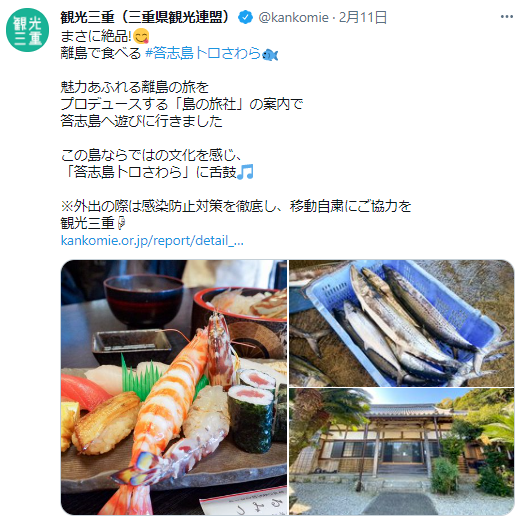Follow the kankomie.or.jp/report/detail link
This screenshot has height=522, width=530.
tap(152, 241)
